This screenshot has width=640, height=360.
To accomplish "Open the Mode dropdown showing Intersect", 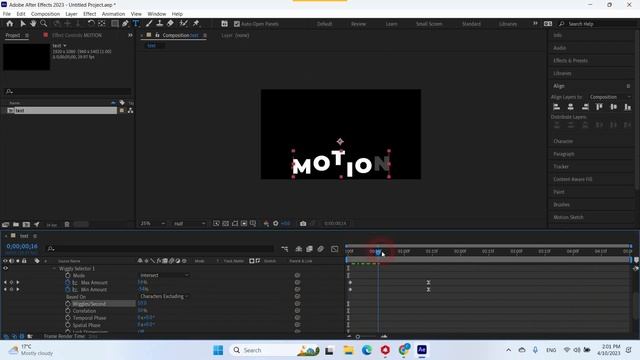I will coord(164,276).
